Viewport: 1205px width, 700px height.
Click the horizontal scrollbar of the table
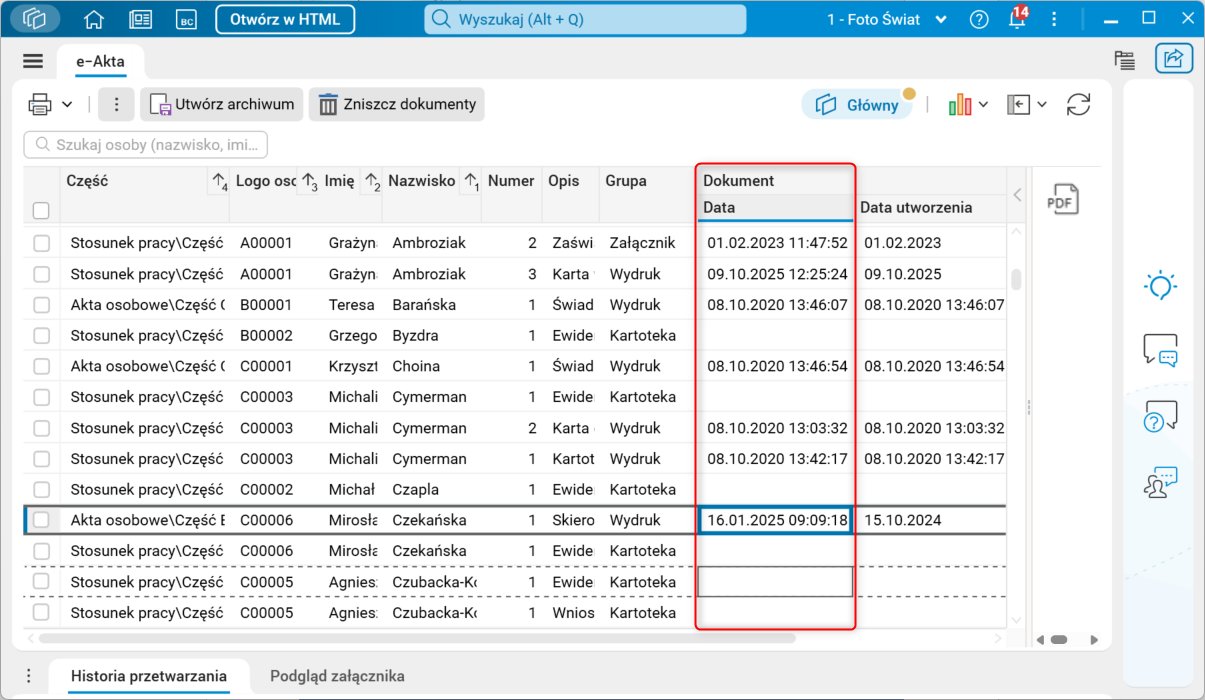click(417, 638)
